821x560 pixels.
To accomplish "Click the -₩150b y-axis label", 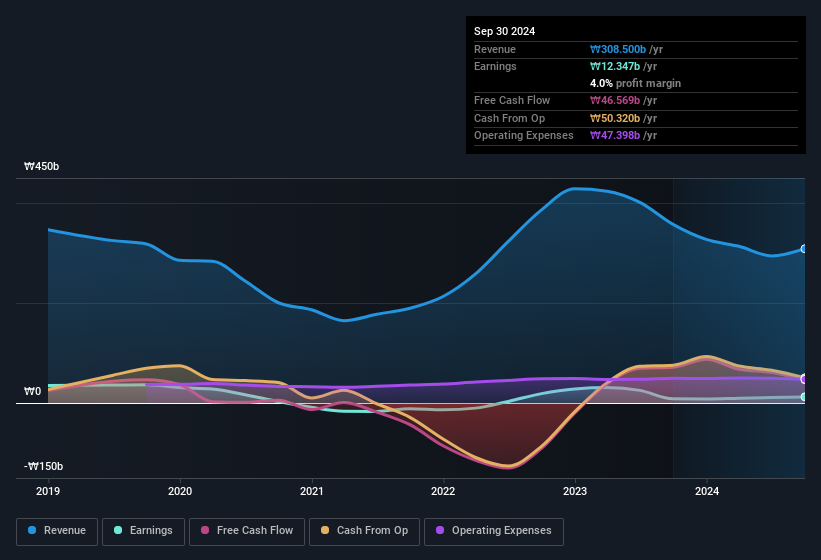I will [x=43, y=466].
